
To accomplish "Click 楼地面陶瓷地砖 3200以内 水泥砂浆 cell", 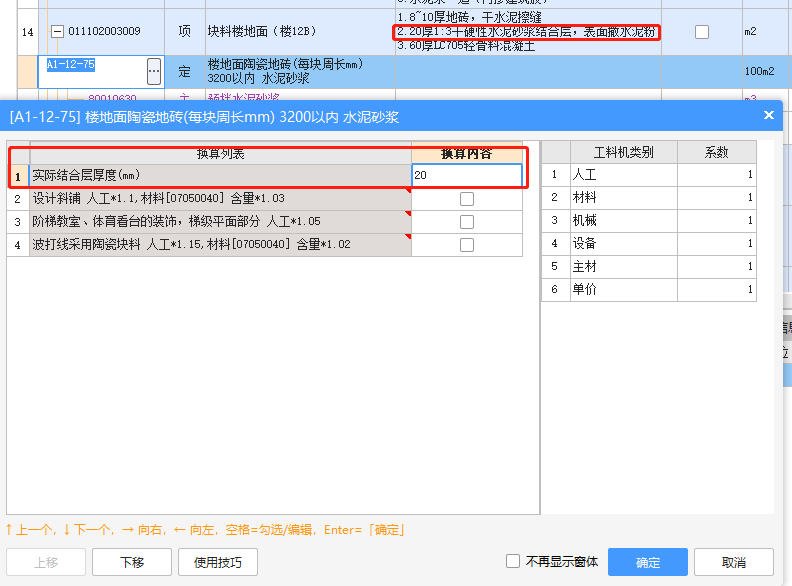I will point(300,72).
